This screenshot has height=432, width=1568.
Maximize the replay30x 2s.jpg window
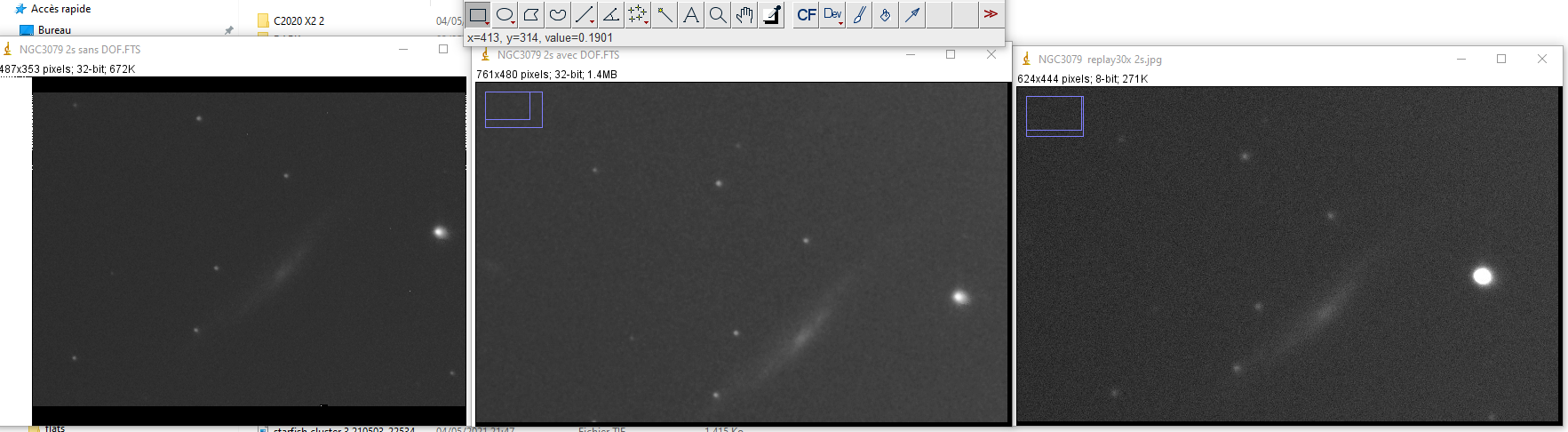pos(1501,59)
